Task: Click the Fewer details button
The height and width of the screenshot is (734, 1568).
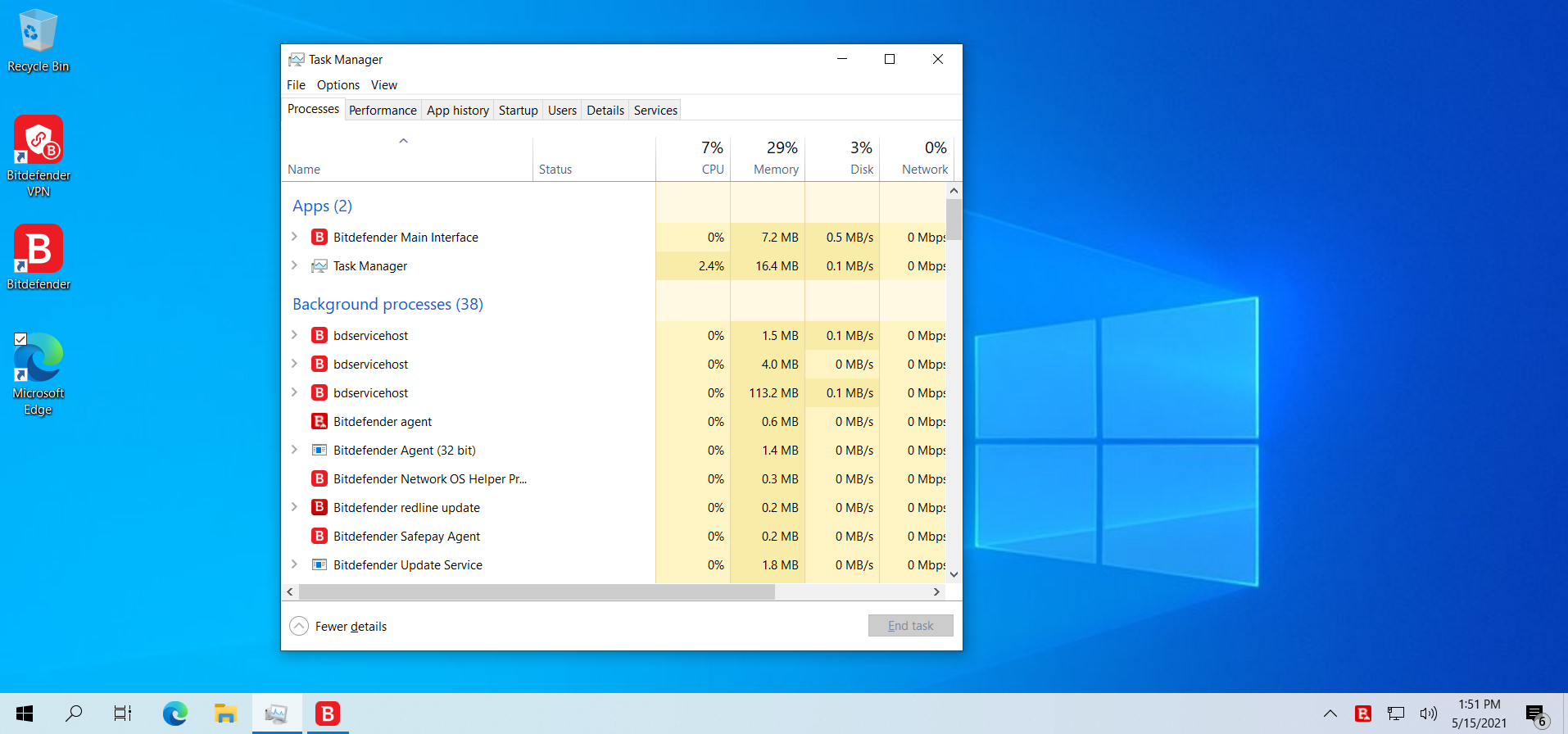Action: tap(338, 626)
